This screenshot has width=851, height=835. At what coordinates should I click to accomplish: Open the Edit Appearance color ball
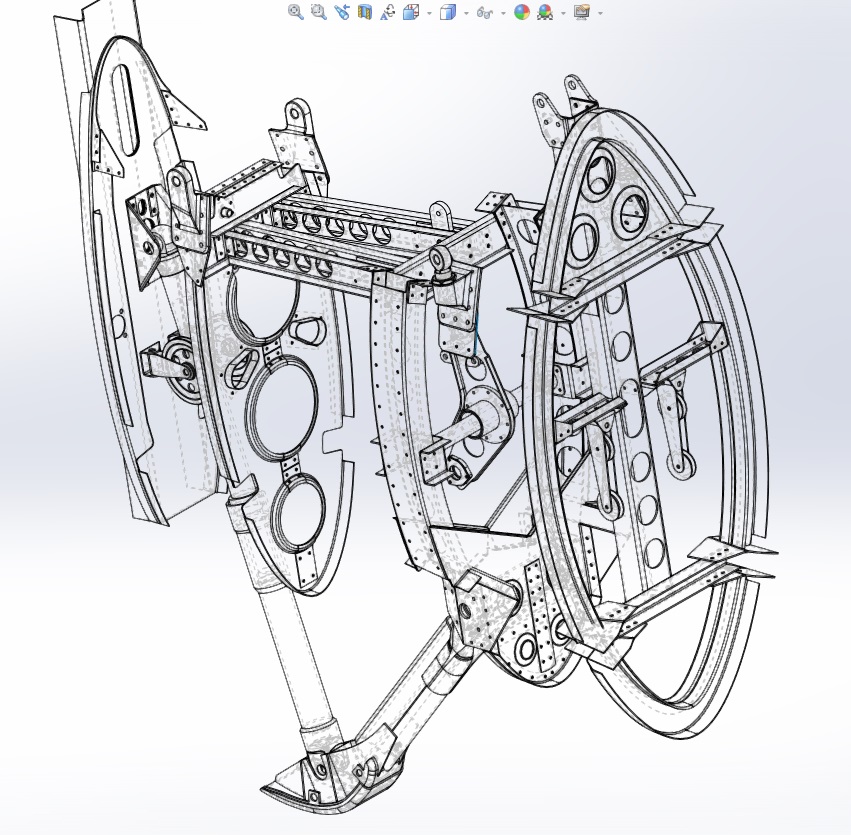(522, 12)
